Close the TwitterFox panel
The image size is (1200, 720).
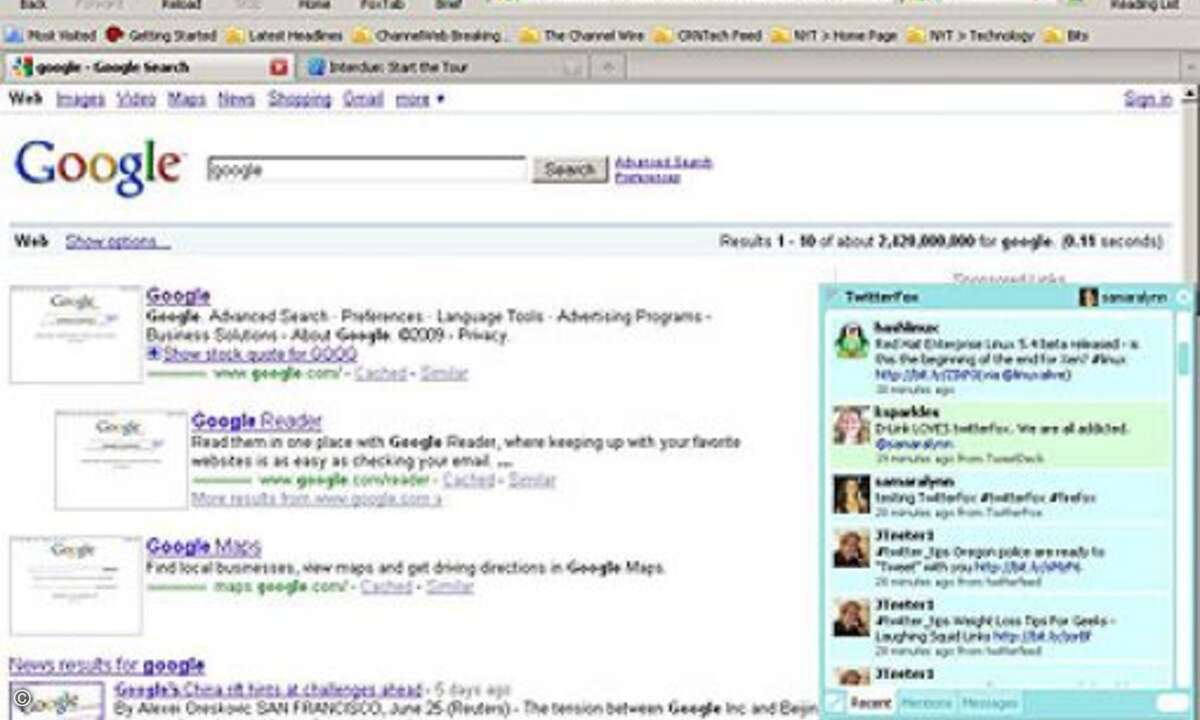point(1184,296)
